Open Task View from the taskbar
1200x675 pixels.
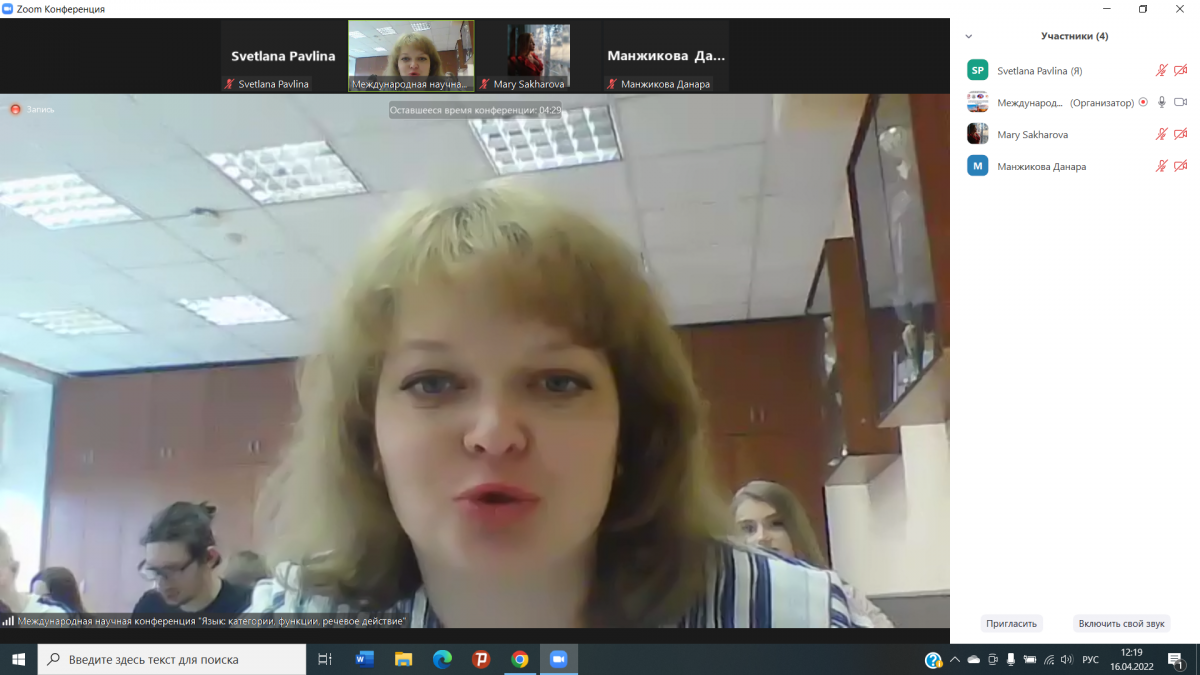pos(325,659)
